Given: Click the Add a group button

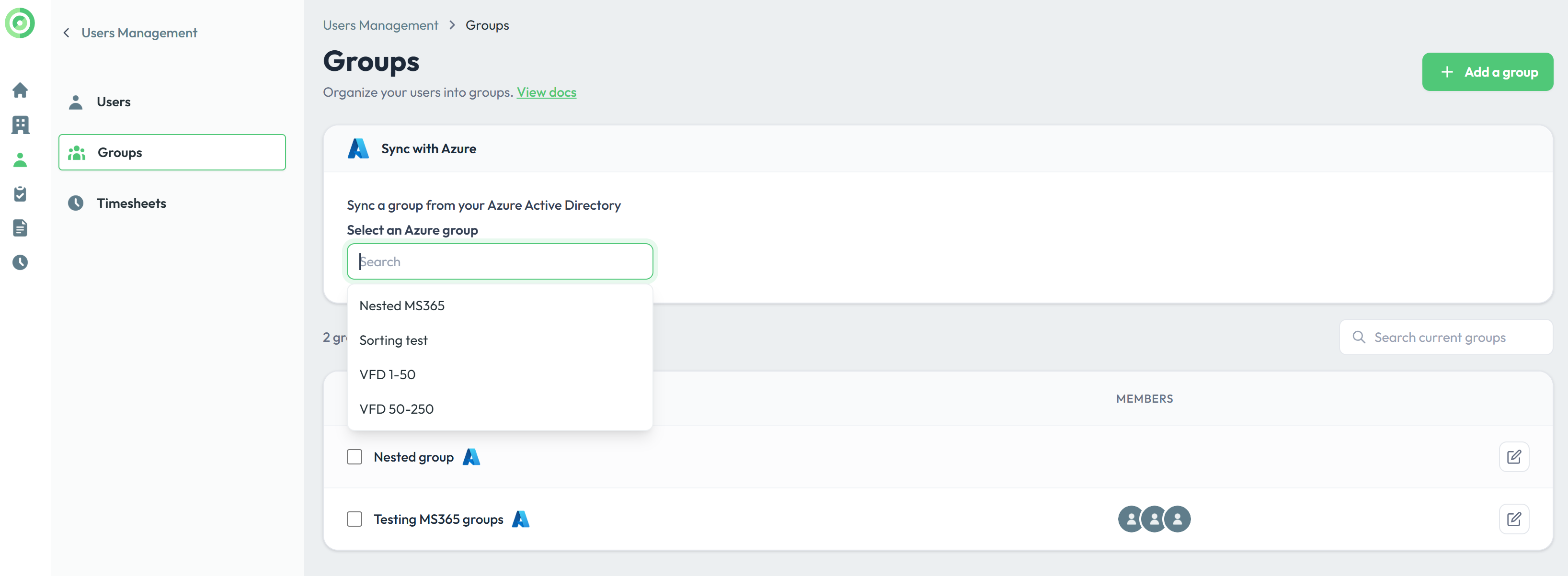Looking at the screenshot, I should pos(1487,72).
